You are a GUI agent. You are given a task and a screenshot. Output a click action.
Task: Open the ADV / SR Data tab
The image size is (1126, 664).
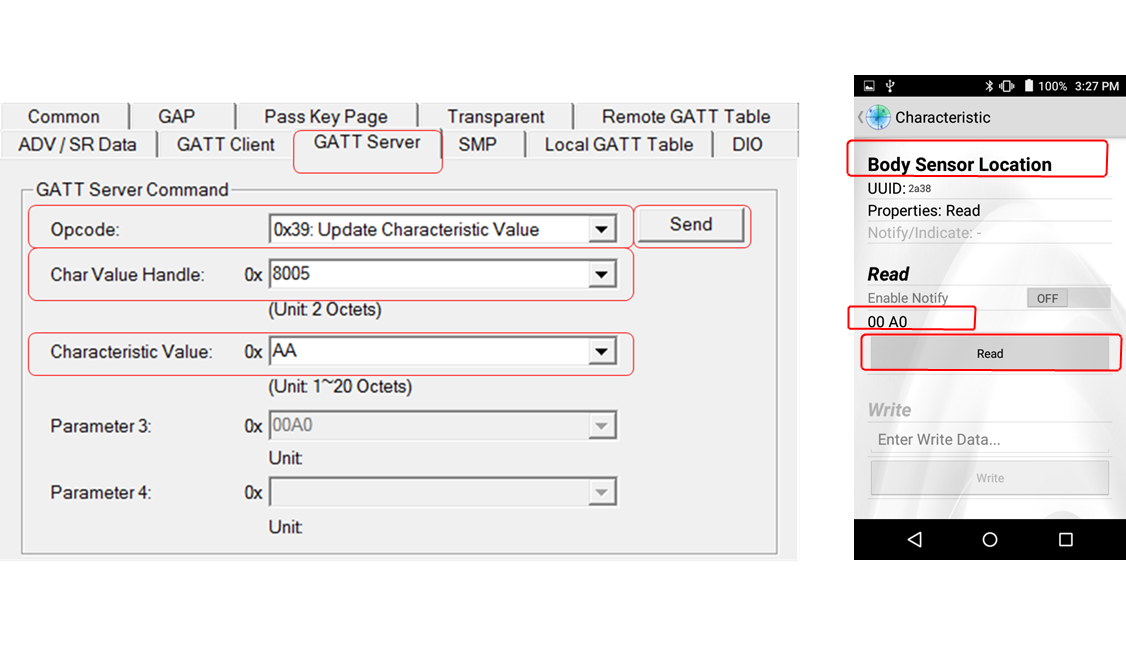pyautogui.click(x=77, y=144)
